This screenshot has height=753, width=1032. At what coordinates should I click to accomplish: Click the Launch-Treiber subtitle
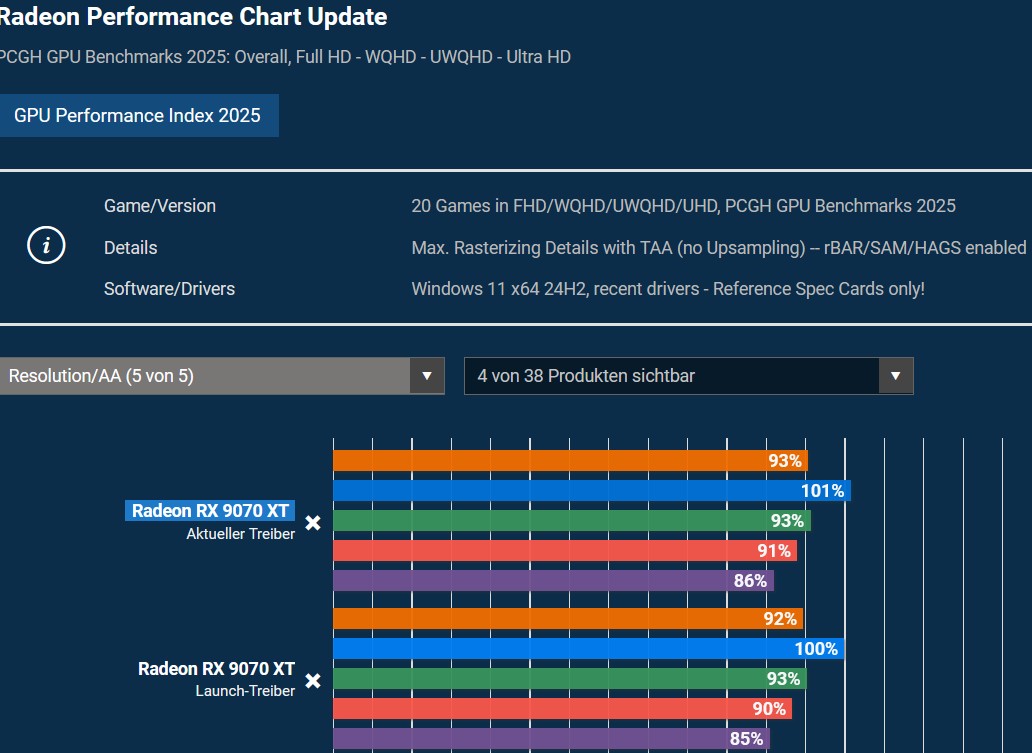pyautogui.click(x=245, y=691)
